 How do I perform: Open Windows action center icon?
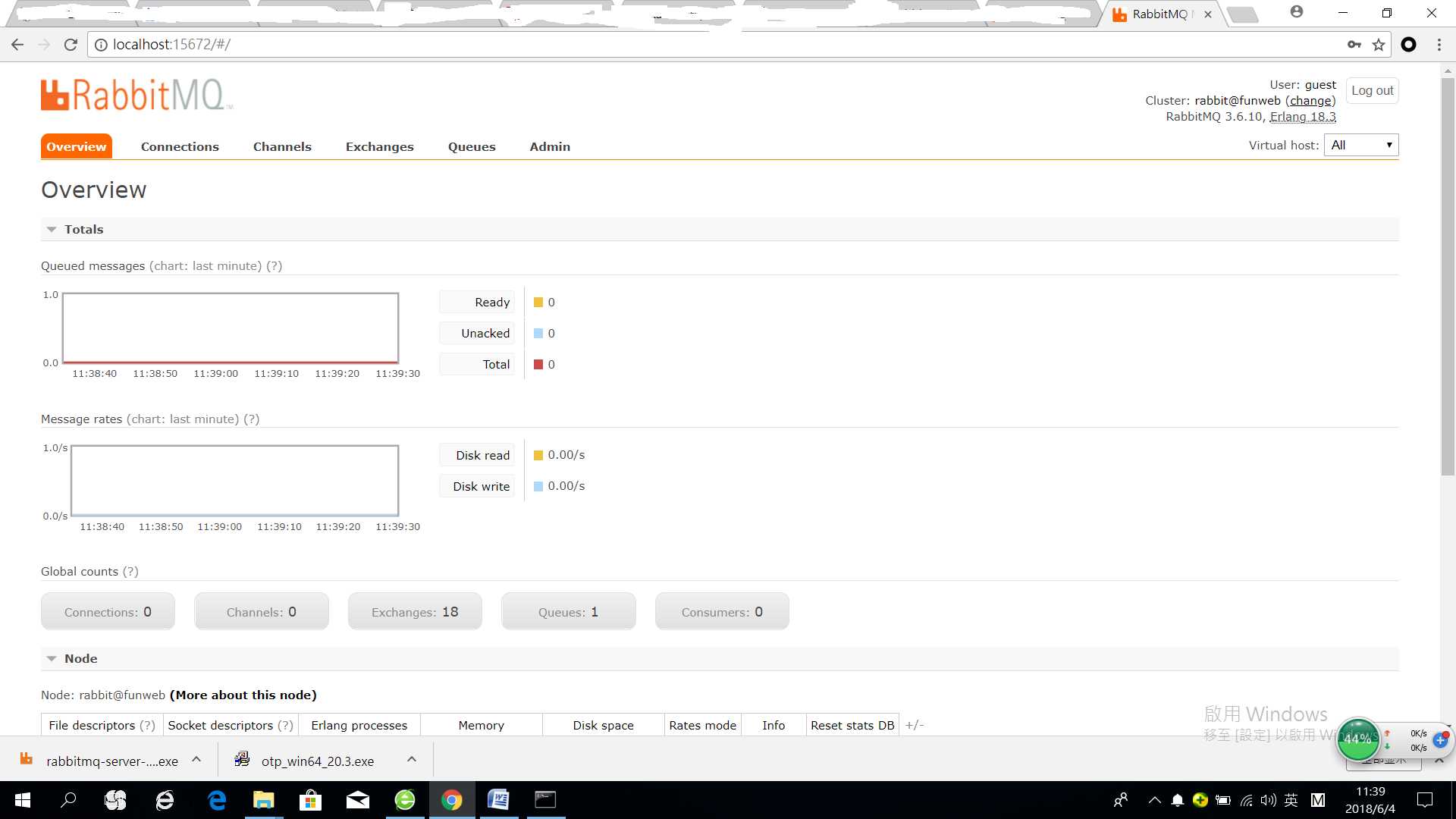point(1425,800)
